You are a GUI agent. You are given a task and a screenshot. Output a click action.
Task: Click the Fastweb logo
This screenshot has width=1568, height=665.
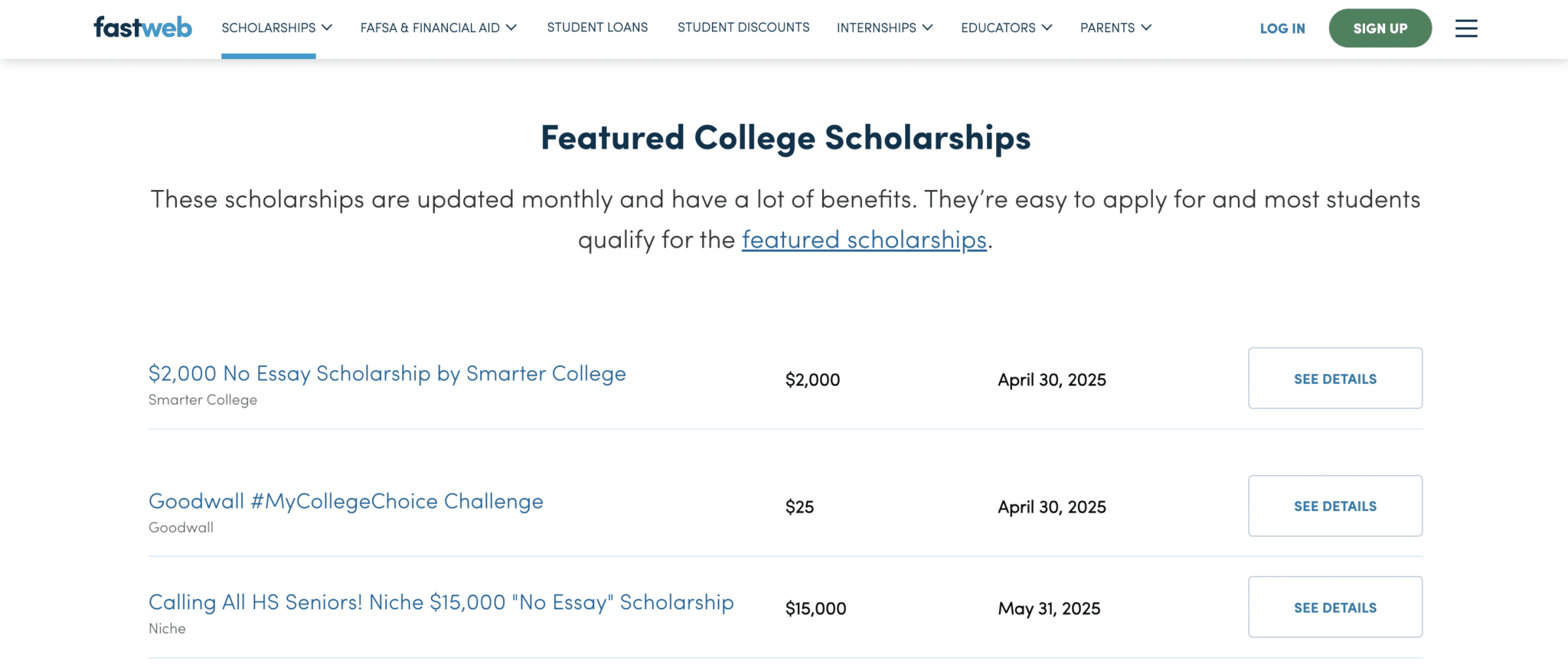tap(142, 26)
